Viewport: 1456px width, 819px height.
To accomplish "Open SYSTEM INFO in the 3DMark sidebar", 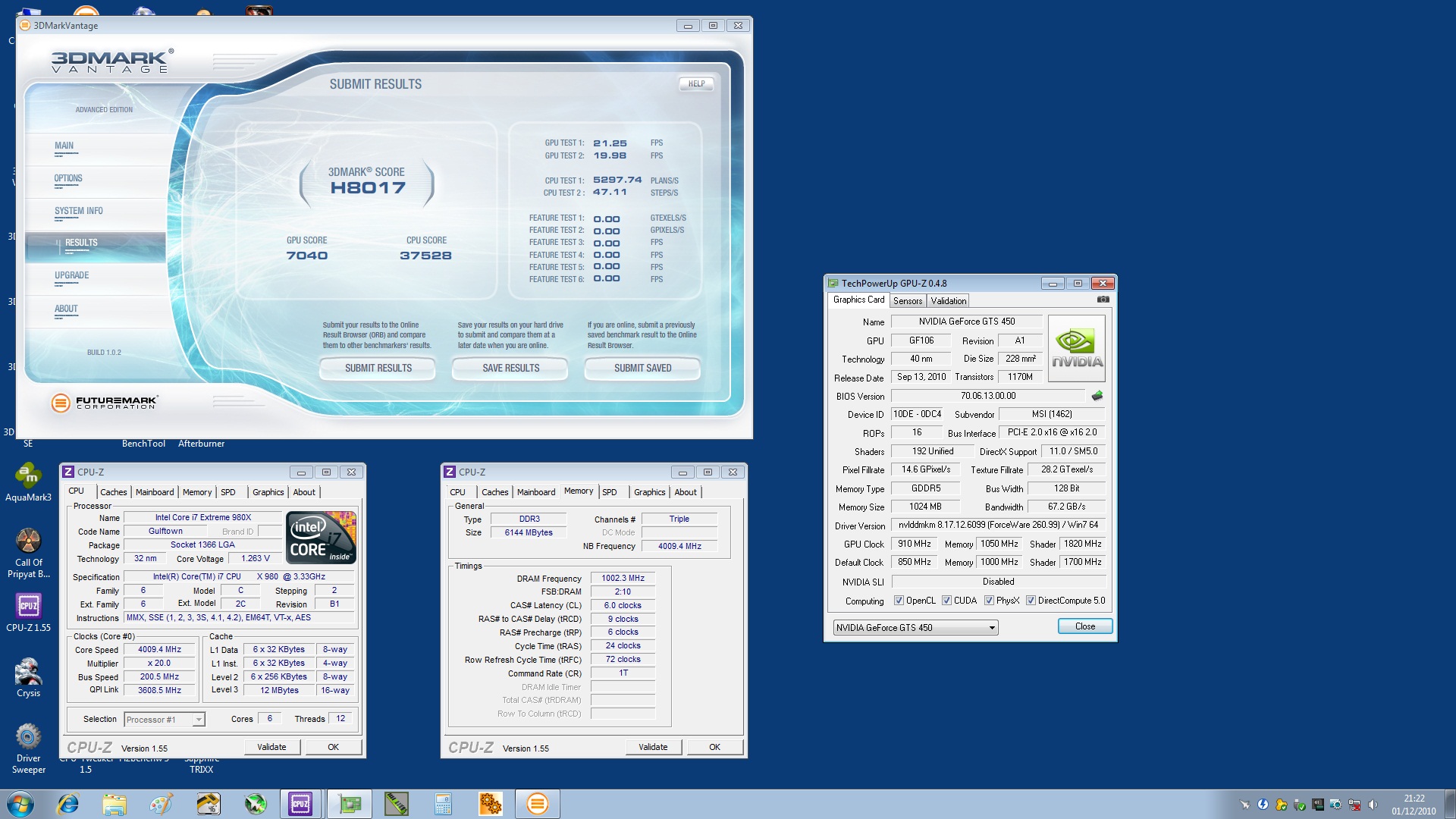I will 78,212.
